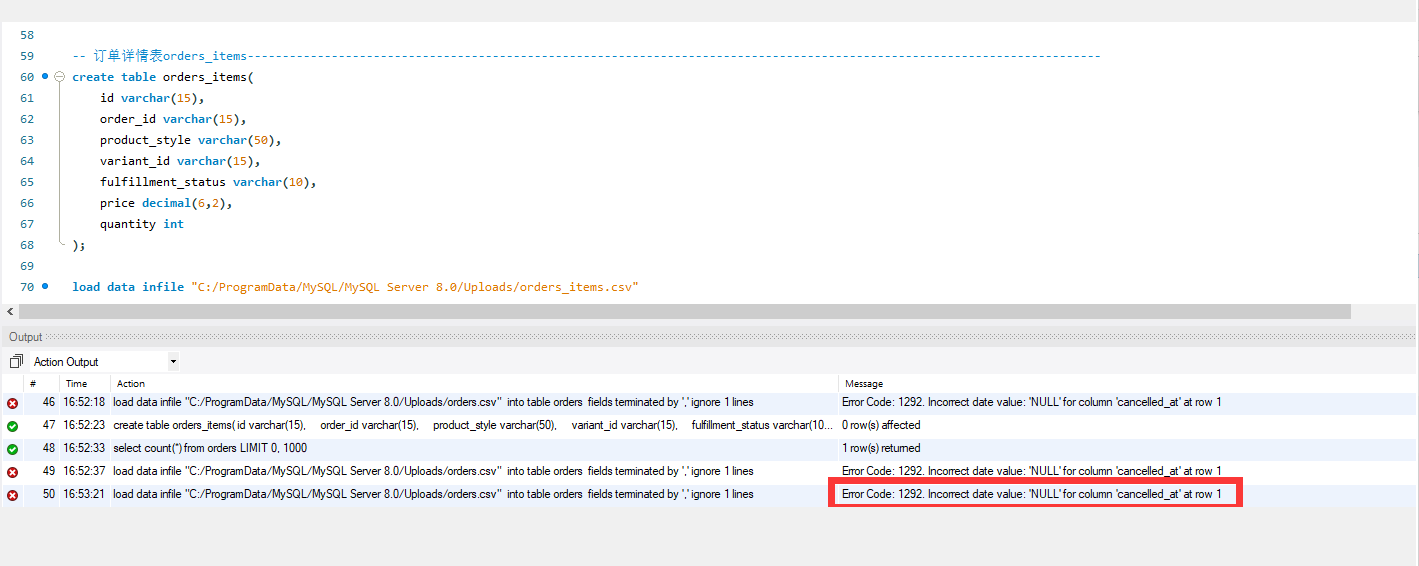Click the time 16:52:37

(x=85, y=471)
